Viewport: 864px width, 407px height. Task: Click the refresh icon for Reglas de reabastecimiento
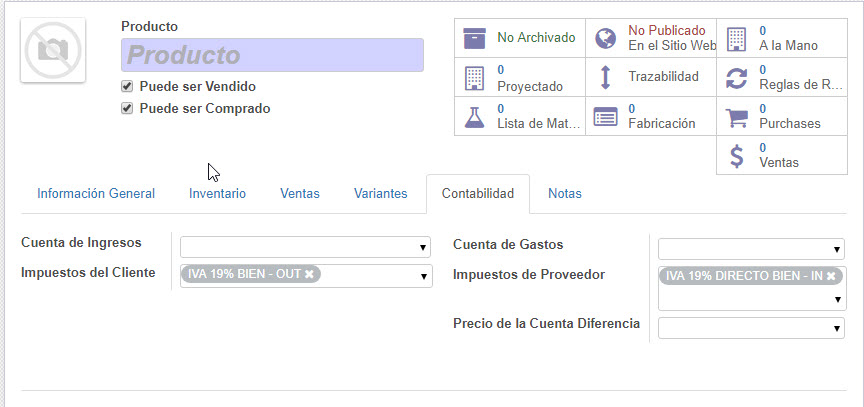click(x=736, y=77)
